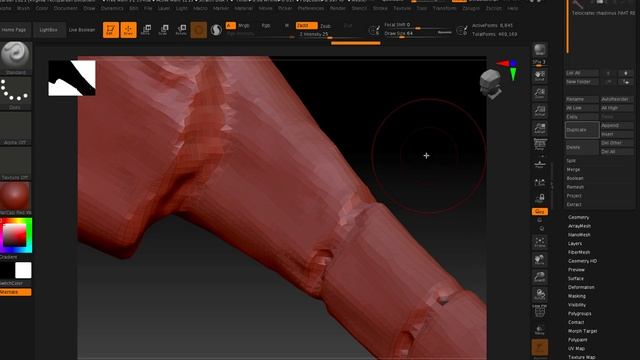Image resolution: width=640 pixels, height=360 pixels.
Task: Toggle the lock camera icon
Action: pos(540,198)
